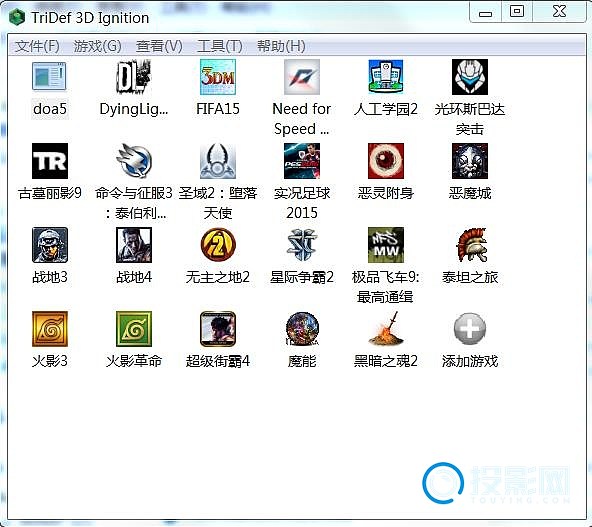Click the 黑暗之魂2 label text
Screen dimensions: 592x527
point(385,361)
